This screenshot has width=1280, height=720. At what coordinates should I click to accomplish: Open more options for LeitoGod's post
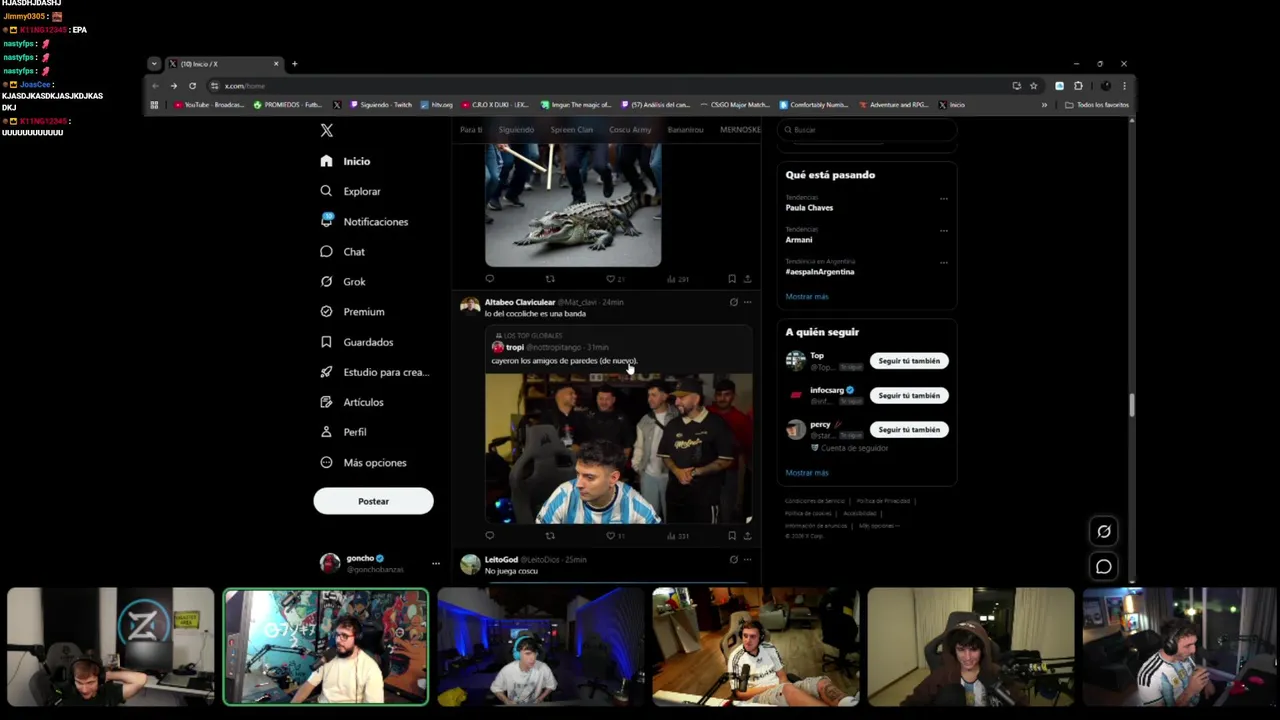747,559
